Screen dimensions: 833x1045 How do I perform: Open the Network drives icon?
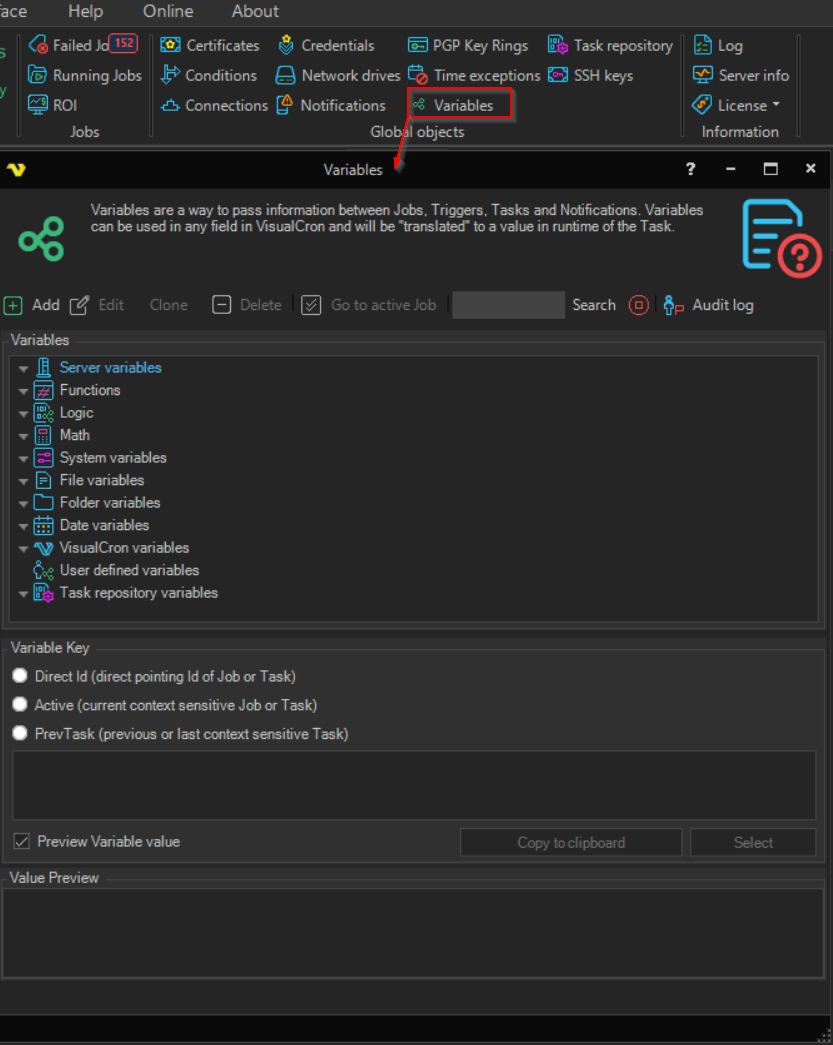coord(286,75)
